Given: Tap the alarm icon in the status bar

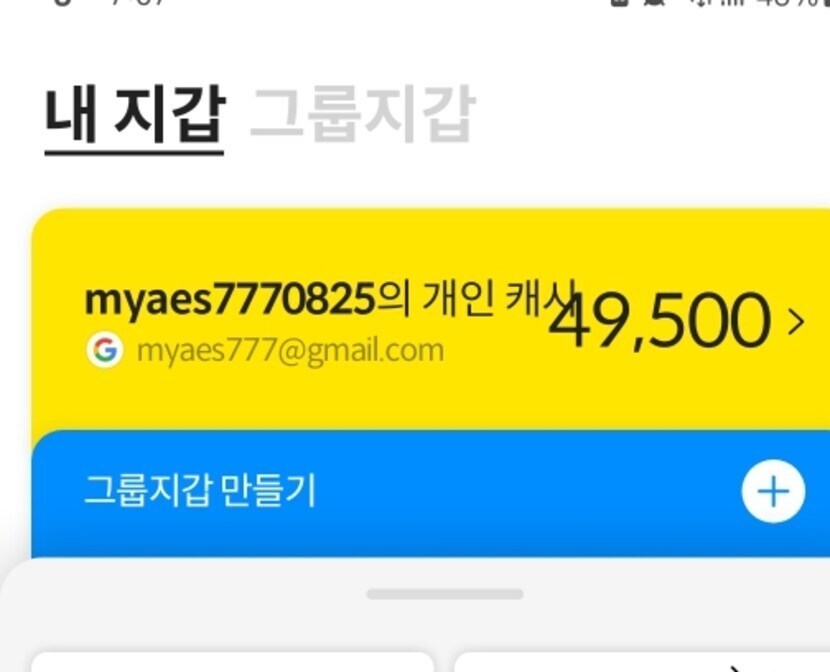Looking at the screenshot, I should pos(654,3).
